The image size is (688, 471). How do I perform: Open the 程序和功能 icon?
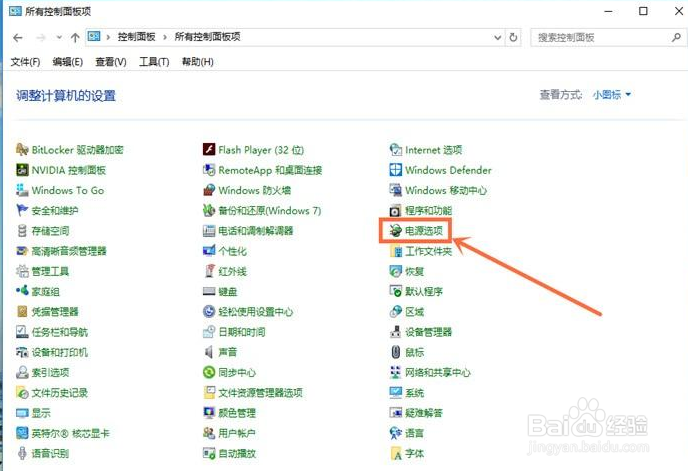pyautogui.click(x=395, y=211)
